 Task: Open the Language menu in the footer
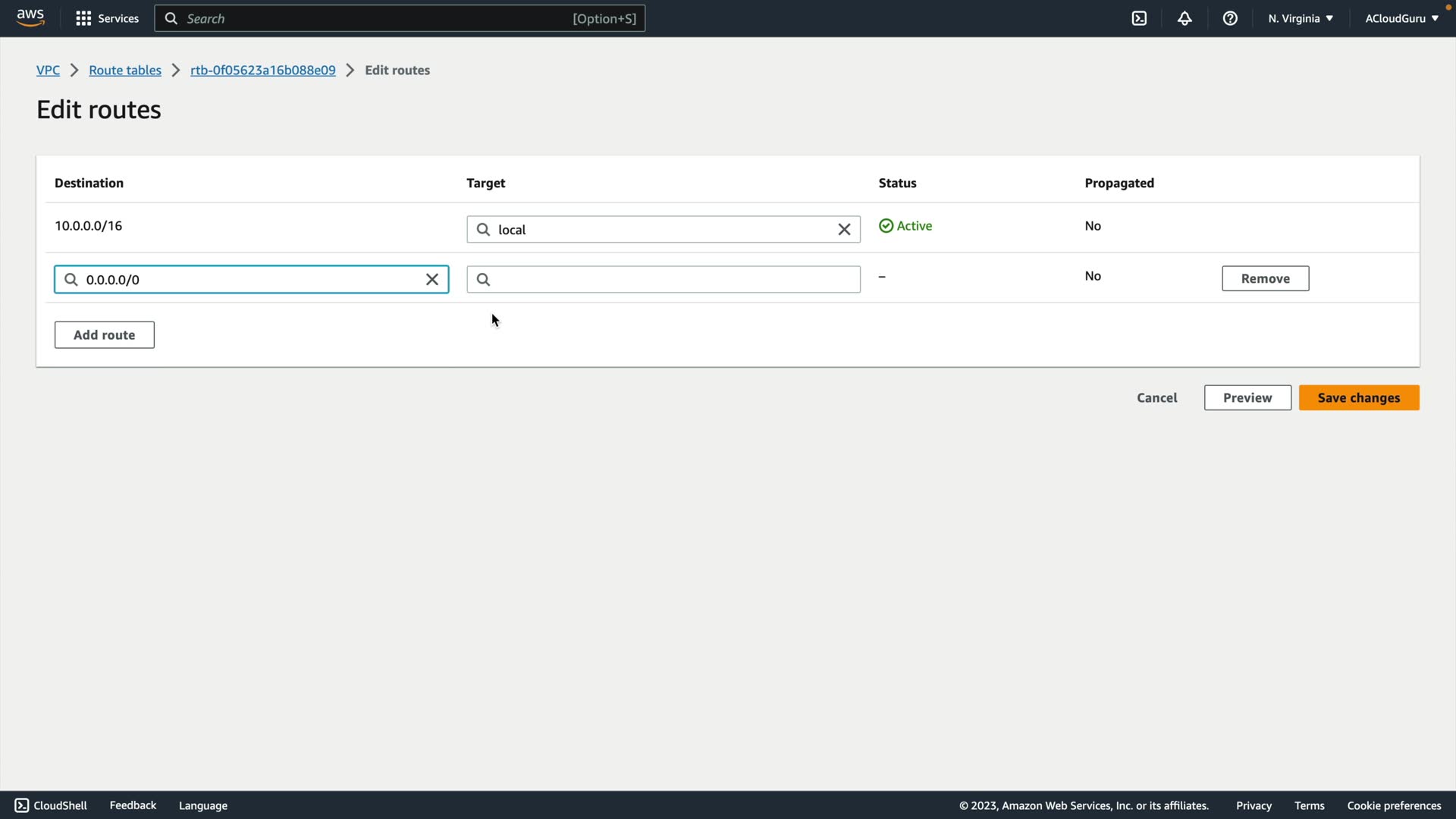(203, 805)
